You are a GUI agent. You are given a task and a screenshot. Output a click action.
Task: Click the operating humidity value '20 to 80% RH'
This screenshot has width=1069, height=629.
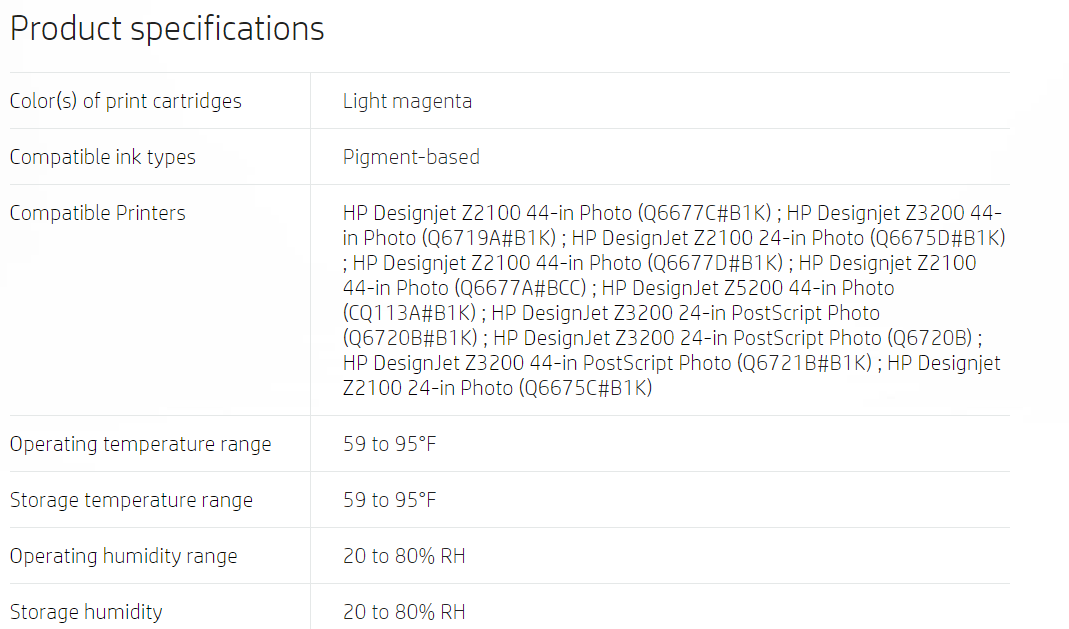(x=404, y=555)
